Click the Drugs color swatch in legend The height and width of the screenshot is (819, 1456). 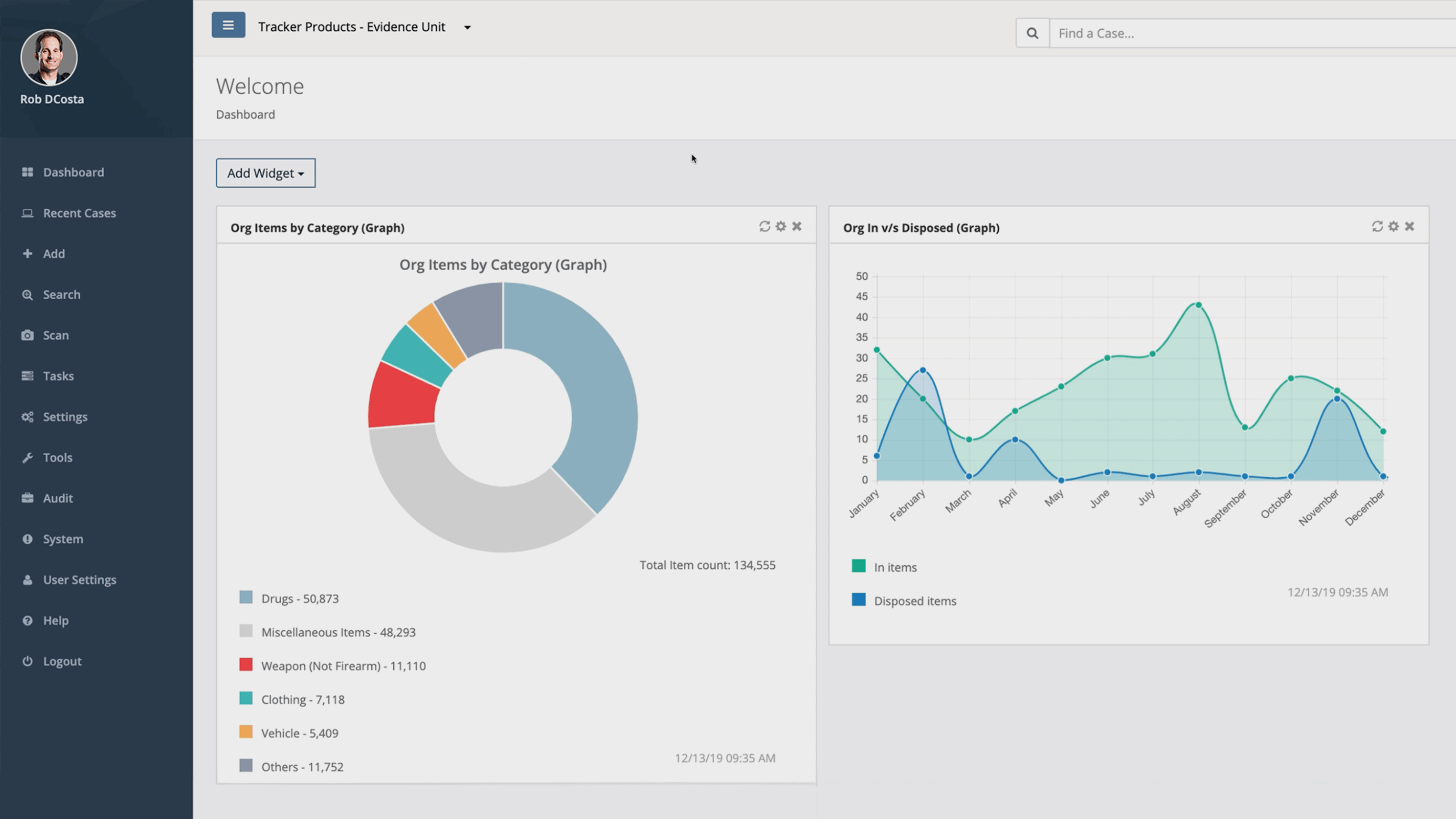[x=246, y=597]
